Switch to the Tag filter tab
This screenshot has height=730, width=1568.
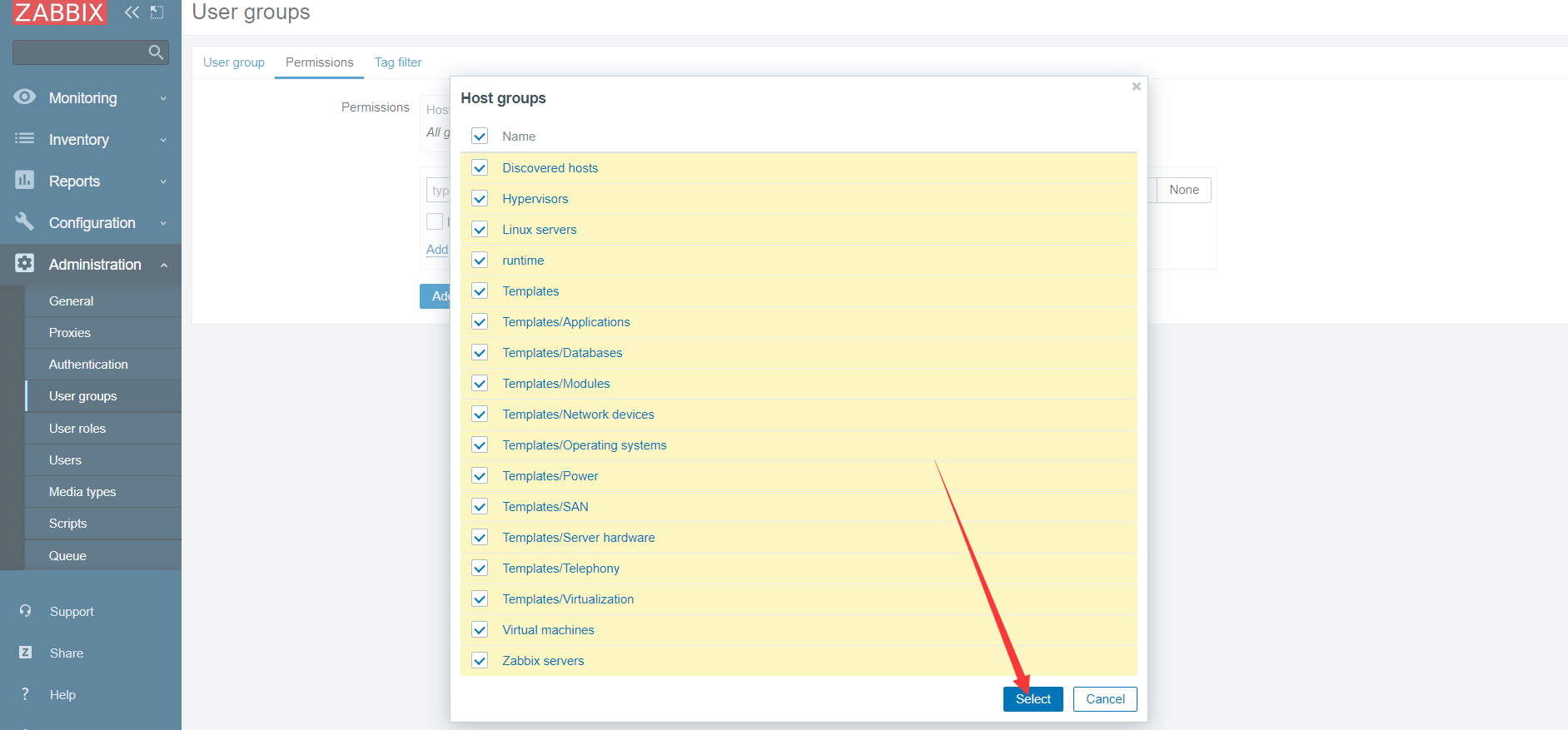(398, 62)
